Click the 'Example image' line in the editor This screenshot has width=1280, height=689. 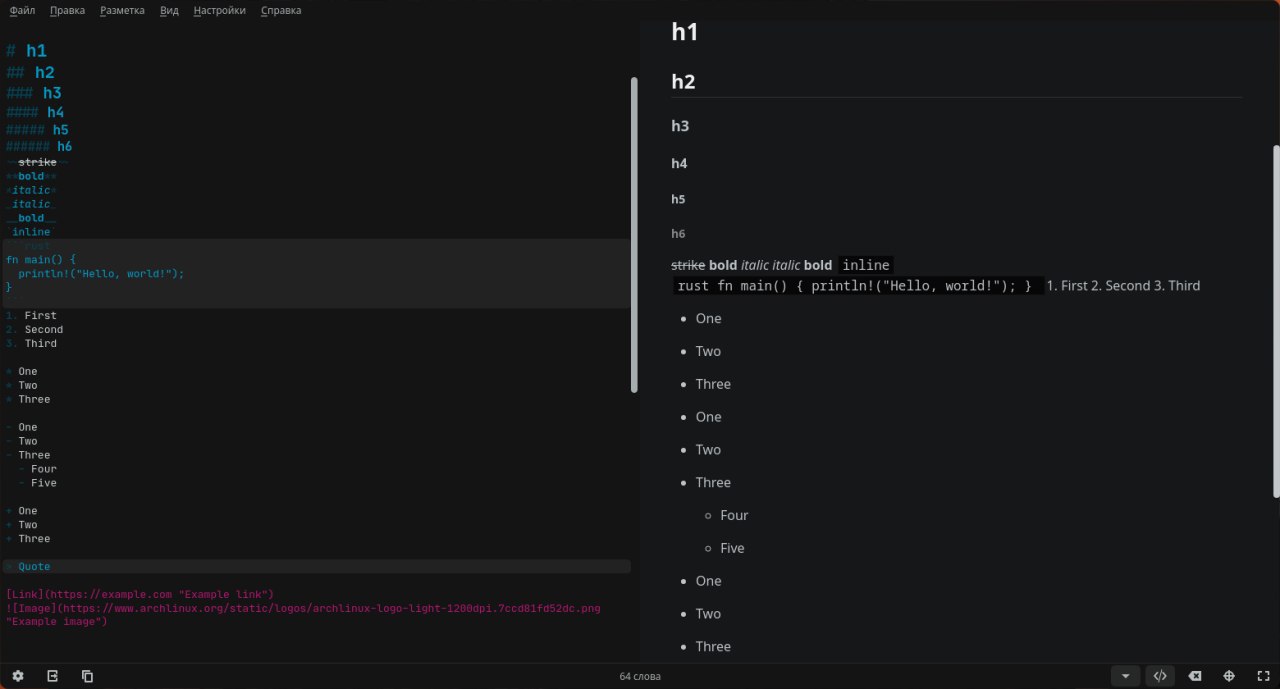coord(56,622)
